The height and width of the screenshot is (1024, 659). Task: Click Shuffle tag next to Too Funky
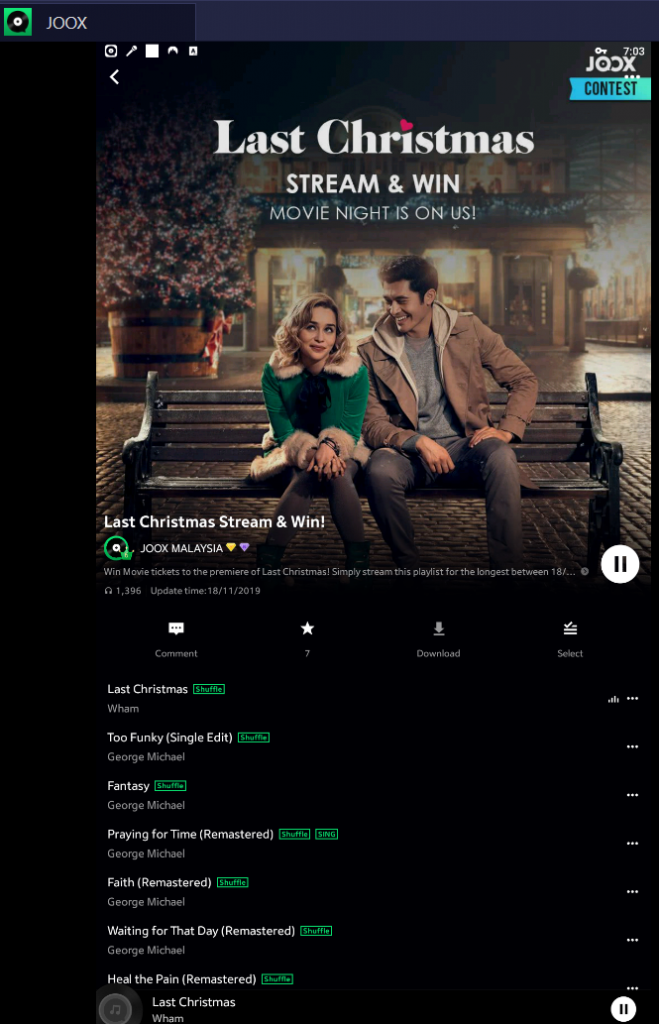[254, 737]
